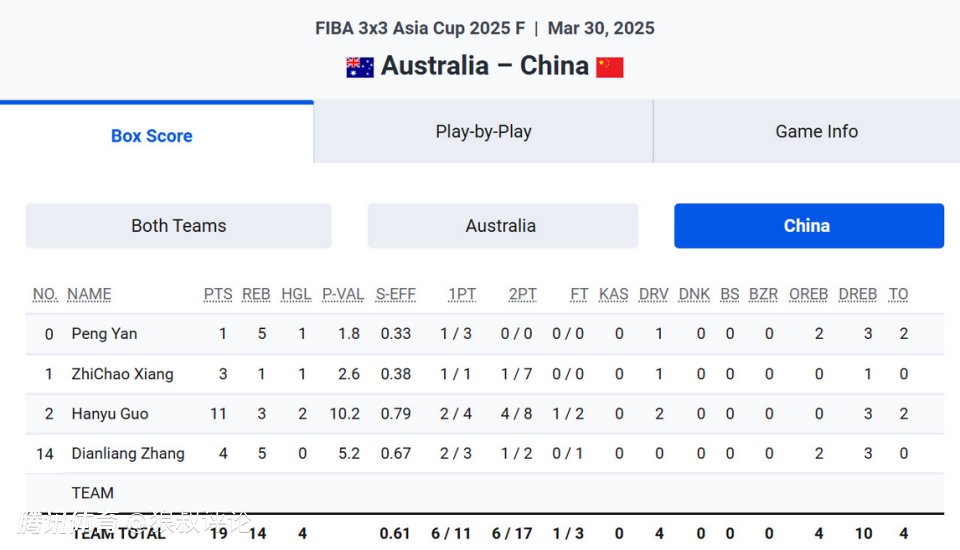Sort table by PTS column
The width and height of the screenshot is (960, 550).
pos(218,294)
